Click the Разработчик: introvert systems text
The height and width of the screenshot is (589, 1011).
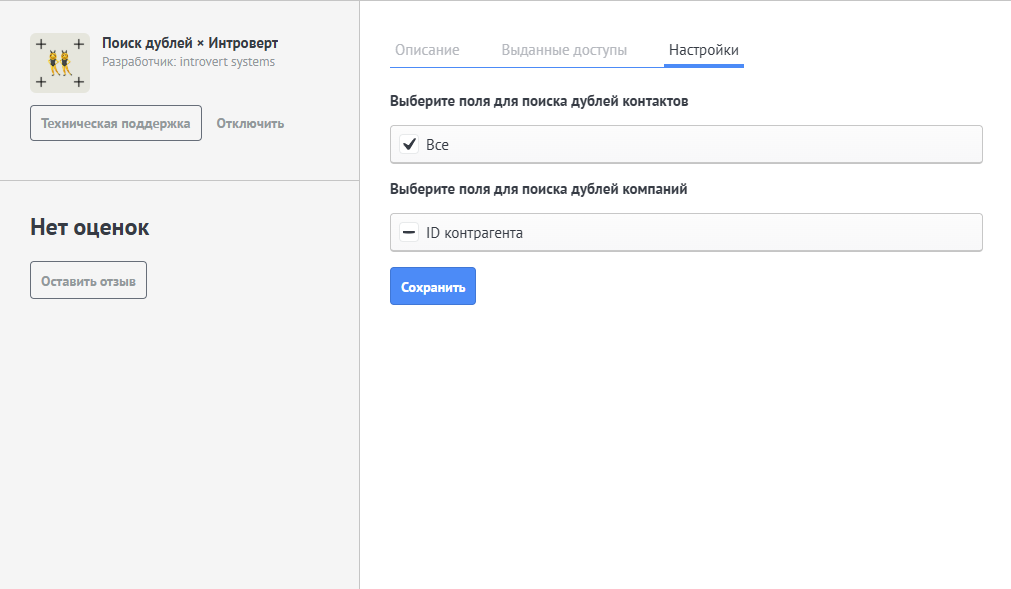(188, 62)
